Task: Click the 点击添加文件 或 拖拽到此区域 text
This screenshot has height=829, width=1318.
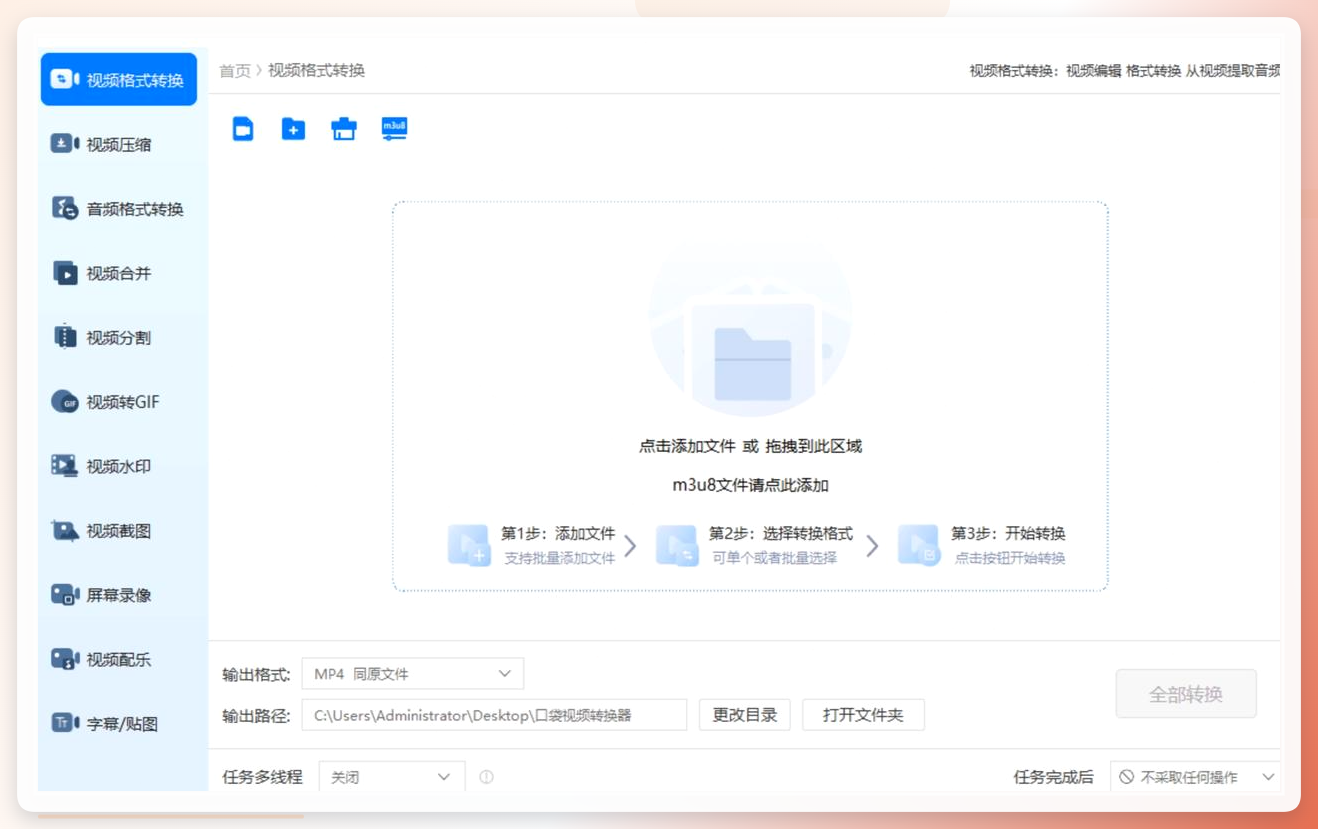Action: pyautogui.click(x=750, y=446)
